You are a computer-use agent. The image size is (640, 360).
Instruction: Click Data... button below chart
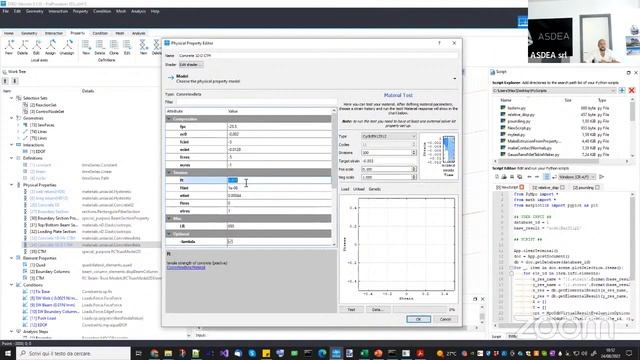tap(378, 310)
